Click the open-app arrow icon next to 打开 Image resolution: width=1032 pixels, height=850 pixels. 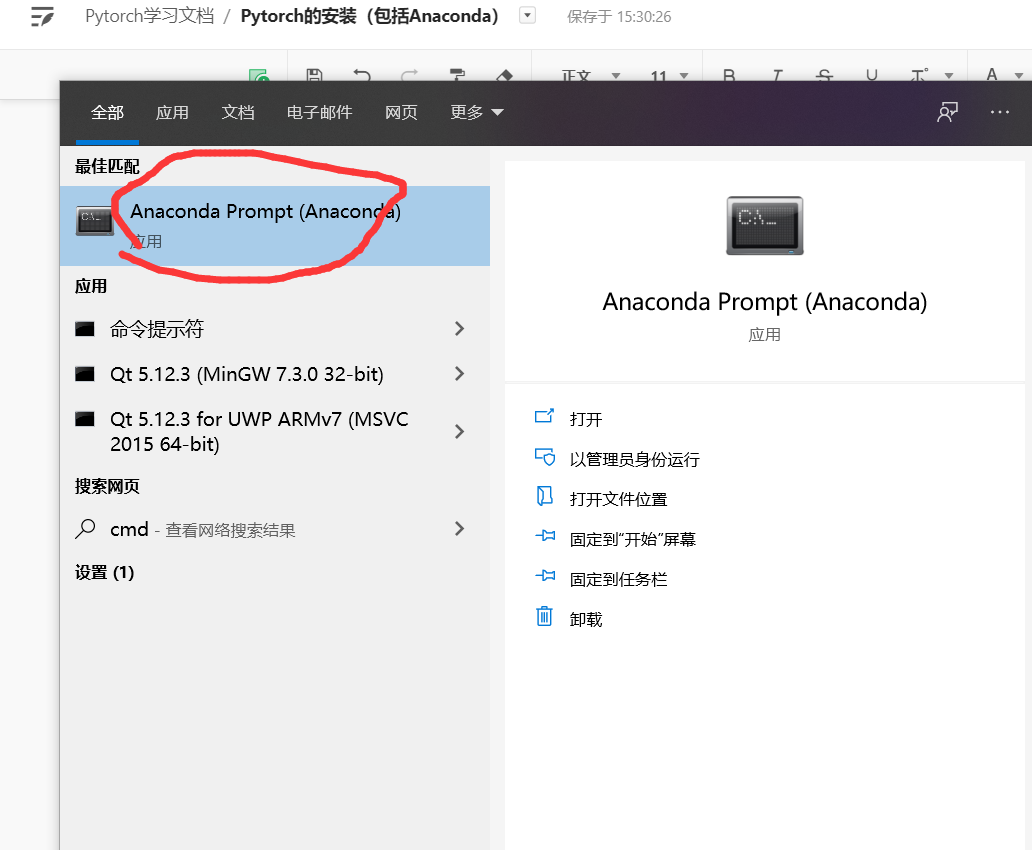coord(544,416)
